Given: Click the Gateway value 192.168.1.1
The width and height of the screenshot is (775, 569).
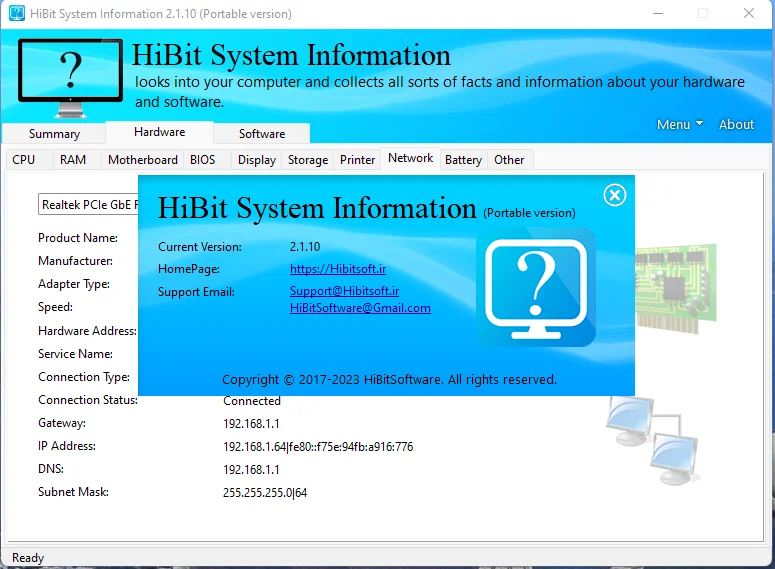Looking at the screenshot, I should pyautogui.click(x=251, y=424).
